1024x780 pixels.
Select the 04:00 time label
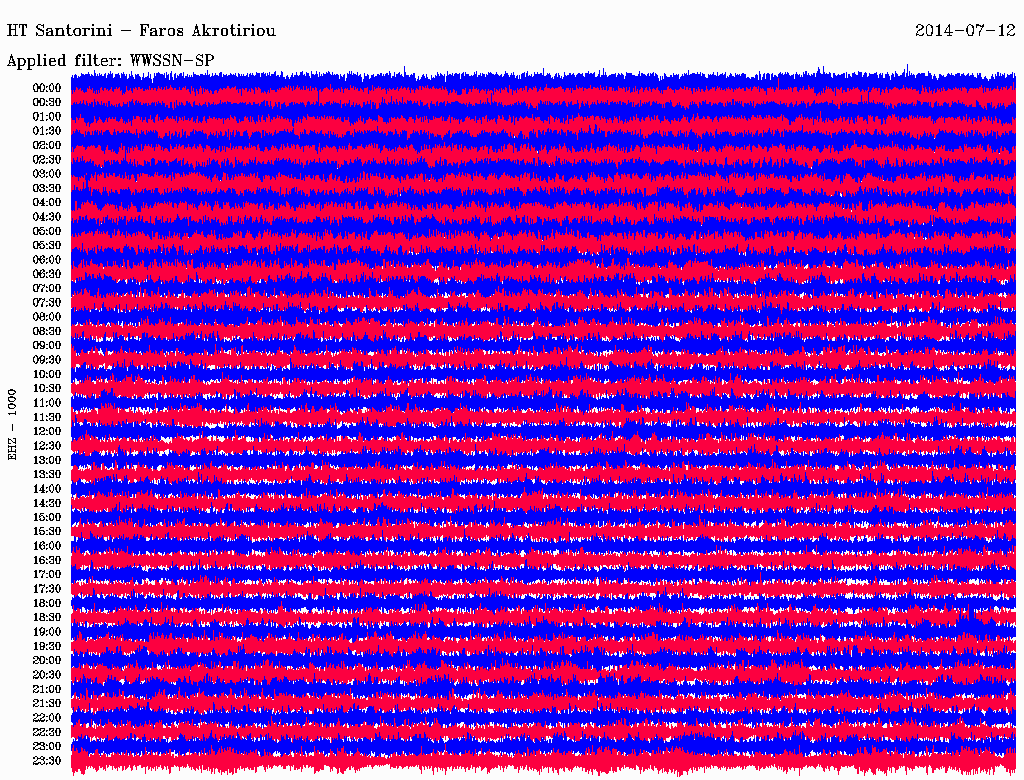tap(47, 203)
